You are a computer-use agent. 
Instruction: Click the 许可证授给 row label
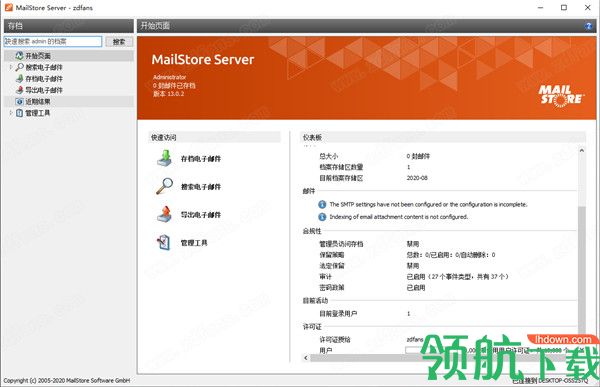click(x=335, y=340)
